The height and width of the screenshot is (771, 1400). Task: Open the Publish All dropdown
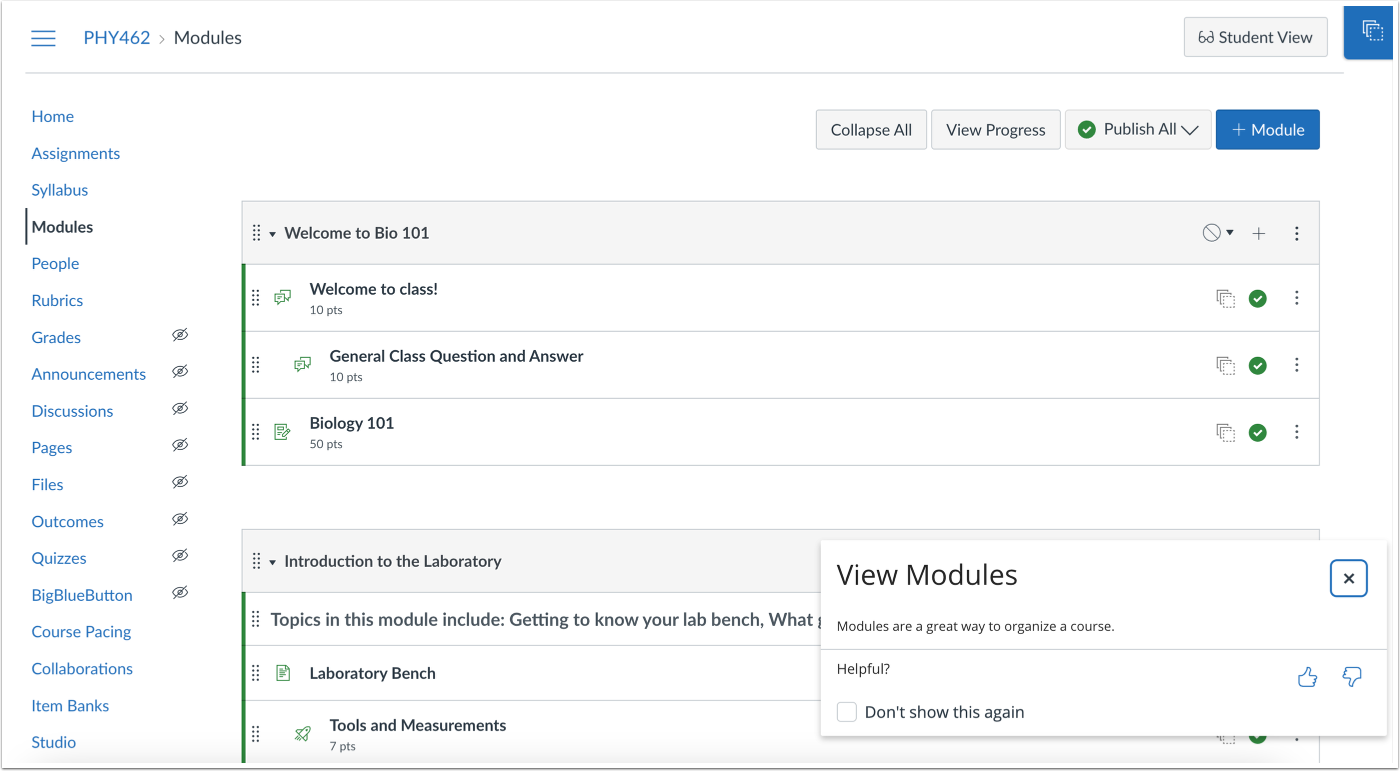pos(1138,130)
